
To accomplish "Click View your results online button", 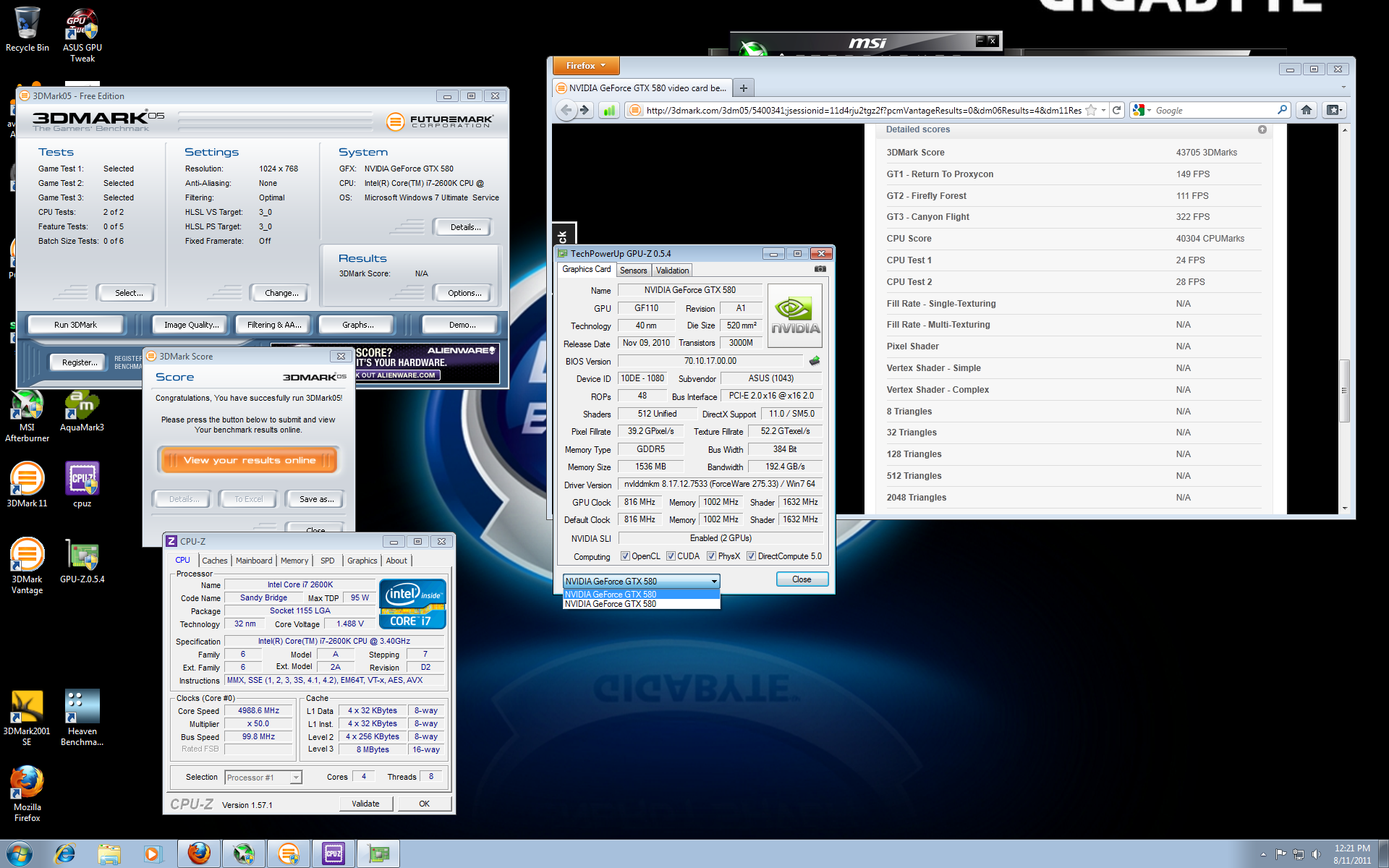I will pyautogui.click(x=249, y=460).
